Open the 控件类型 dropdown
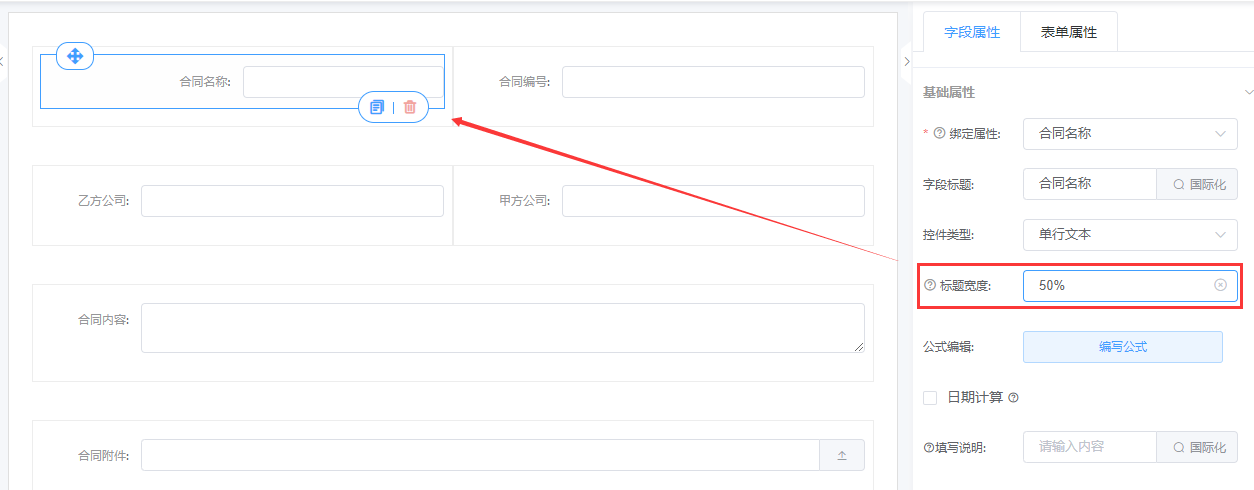Screen dimensions: 1254x490 click(x=1130, y=234)
